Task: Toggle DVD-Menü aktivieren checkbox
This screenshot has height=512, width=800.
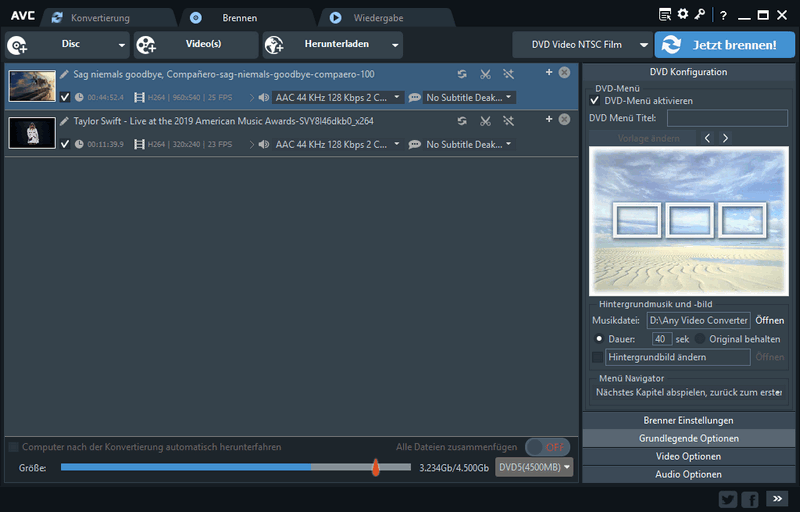Action: coord(594,100)
